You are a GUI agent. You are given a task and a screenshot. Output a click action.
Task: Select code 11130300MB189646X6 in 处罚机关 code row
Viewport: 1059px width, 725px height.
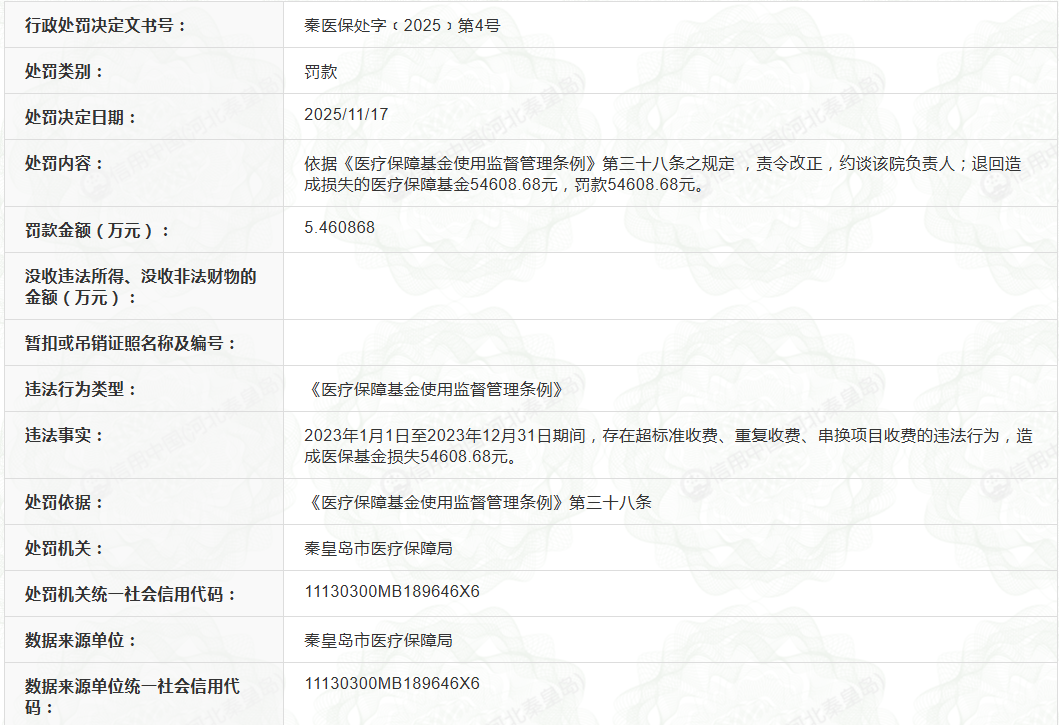coord(392,591)
